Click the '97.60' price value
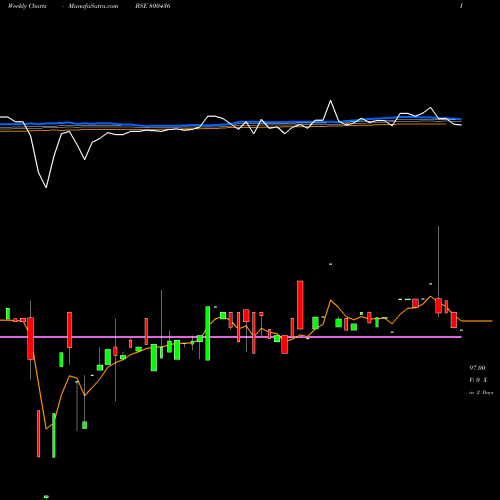The height and width of the screenshot is (500, 500). pyautogui.click(x=477, y=368)
